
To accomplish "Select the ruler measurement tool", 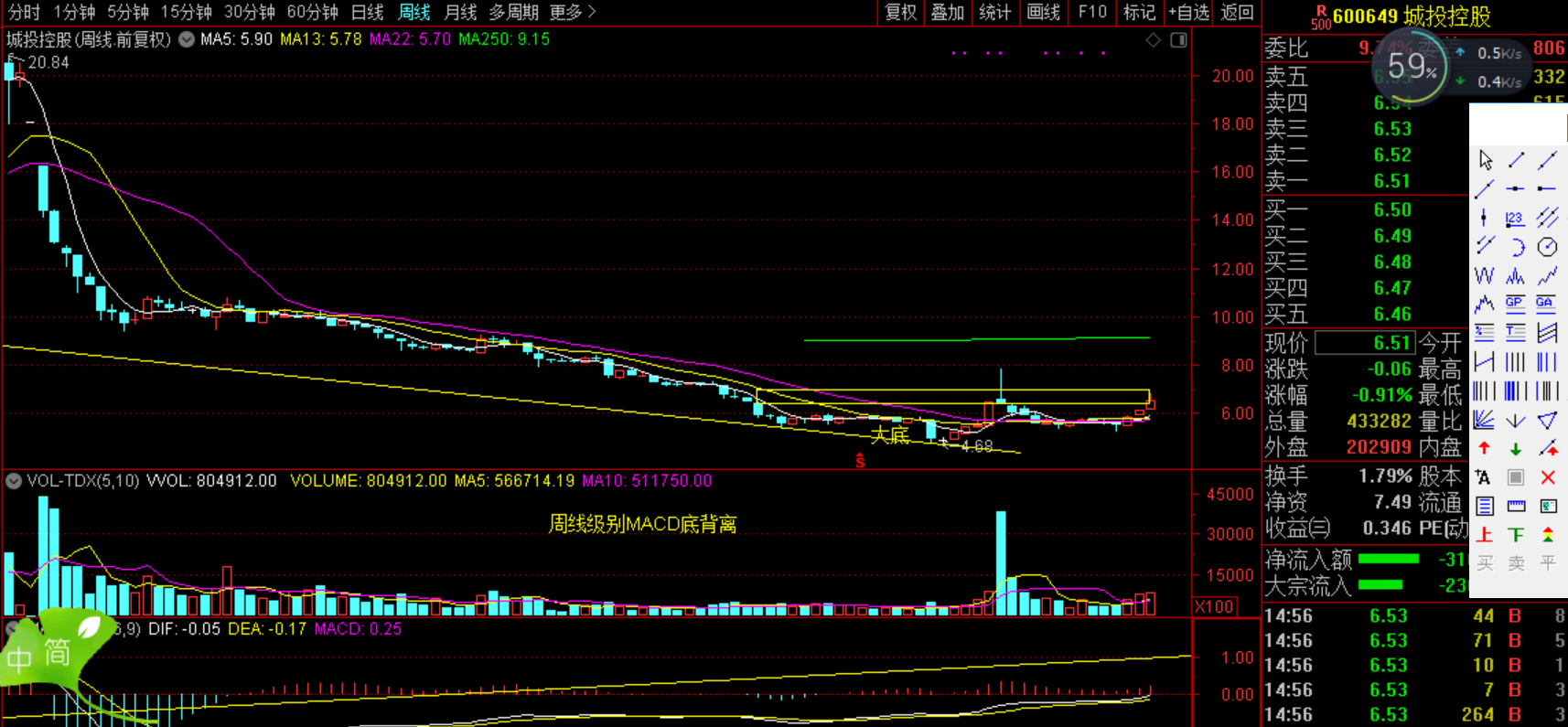I will point(1516,506).
